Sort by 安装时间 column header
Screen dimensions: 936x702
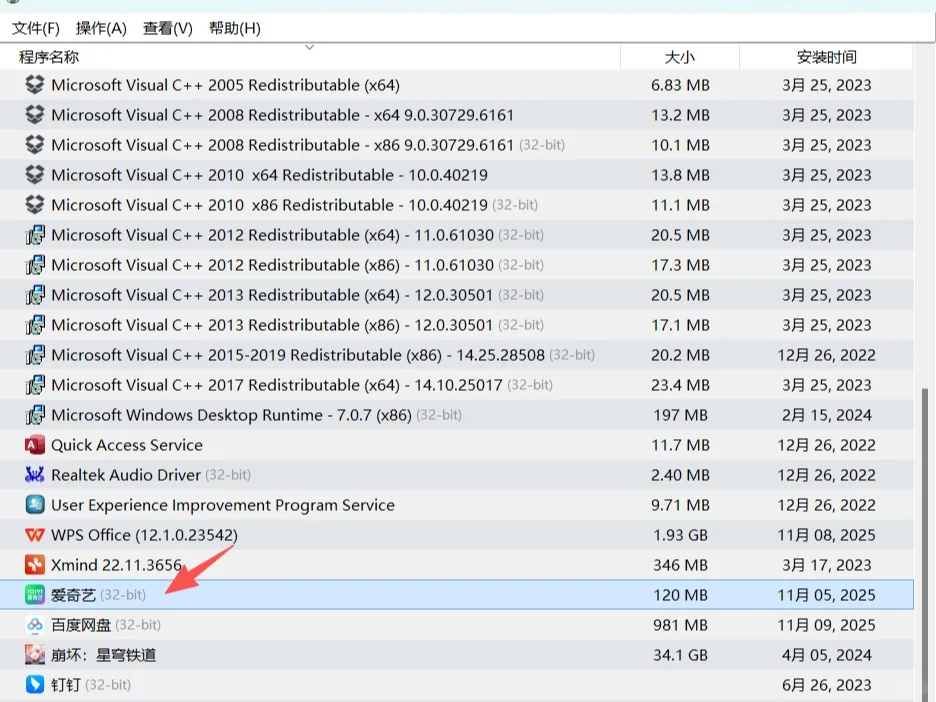click(x=826, y=57)
